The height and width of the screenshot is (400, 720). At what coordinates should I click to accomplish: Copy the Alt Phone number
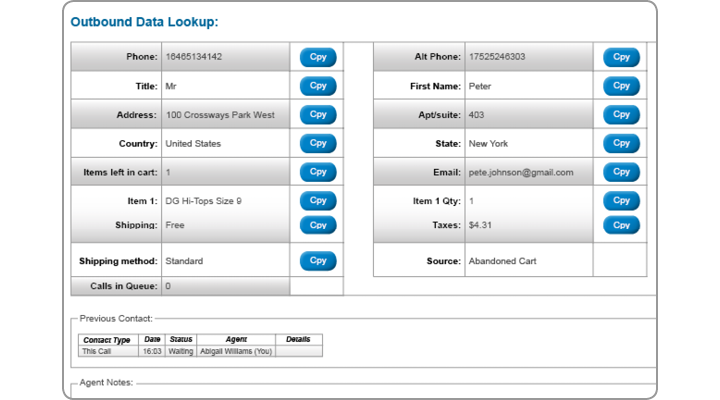click(x=621, y=57)
